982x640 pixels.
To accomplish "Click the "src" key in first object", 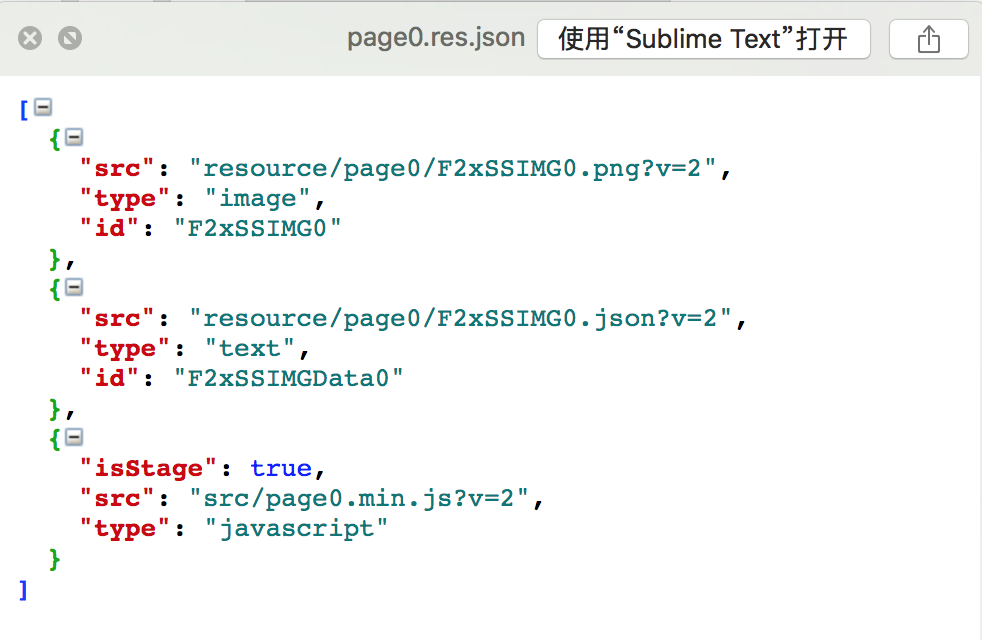I will [x=118, y=168].
